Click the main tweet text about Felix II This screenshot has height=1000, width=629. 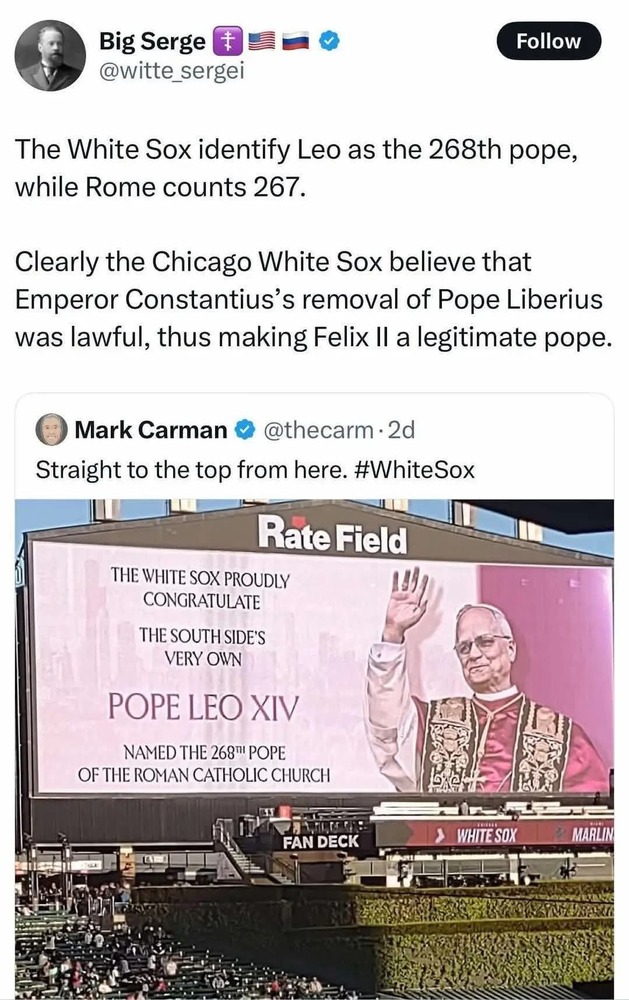313,243
